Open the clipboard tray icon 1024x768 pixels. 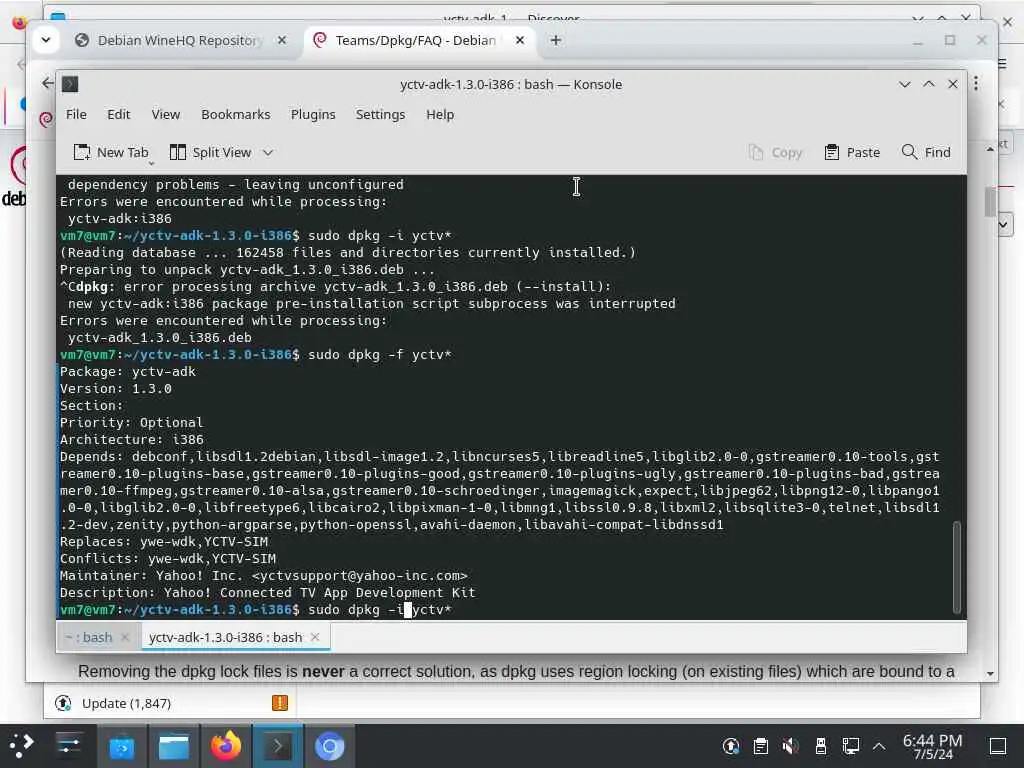(x=760, y=746)
